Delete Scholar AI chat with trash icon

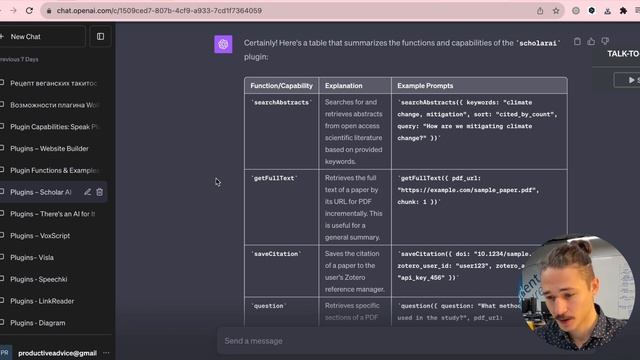100,192
